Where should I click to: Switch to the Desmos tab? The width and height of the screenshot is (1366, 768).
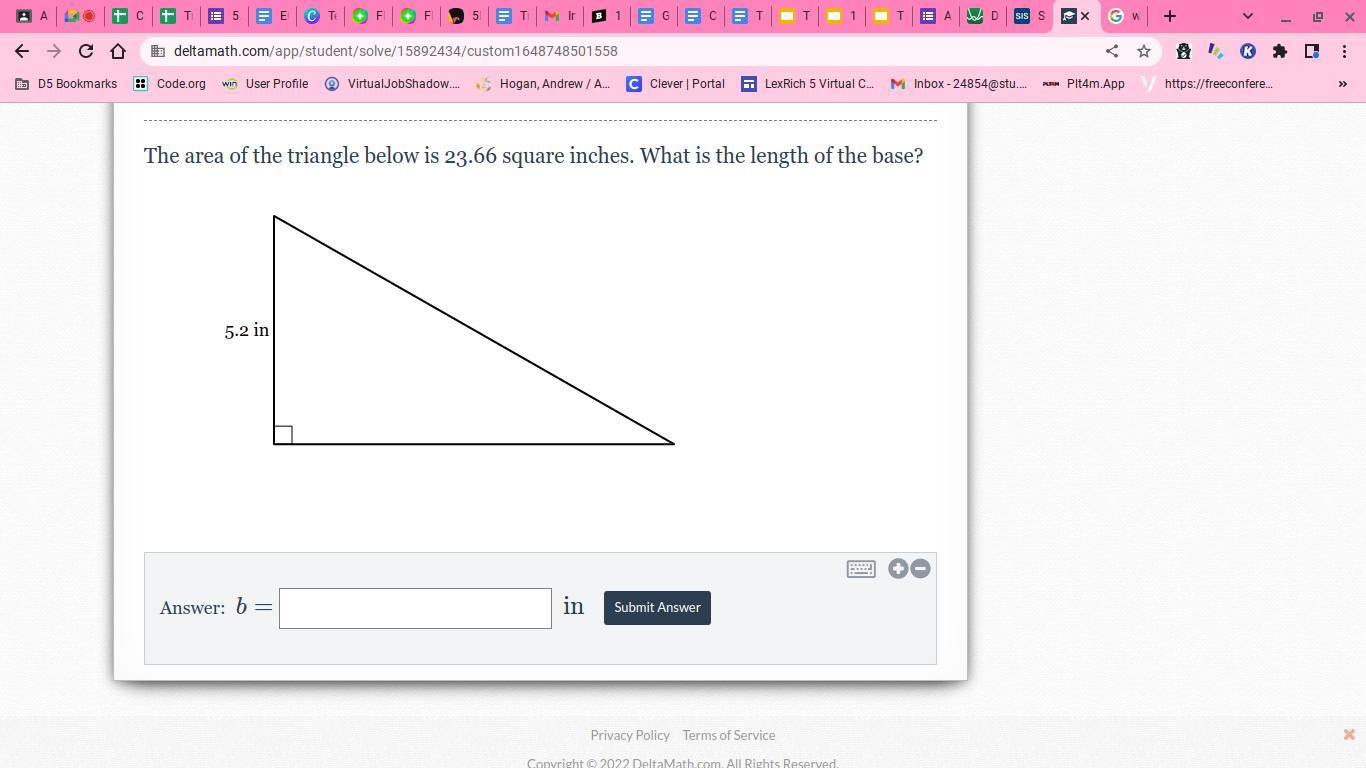982,16
